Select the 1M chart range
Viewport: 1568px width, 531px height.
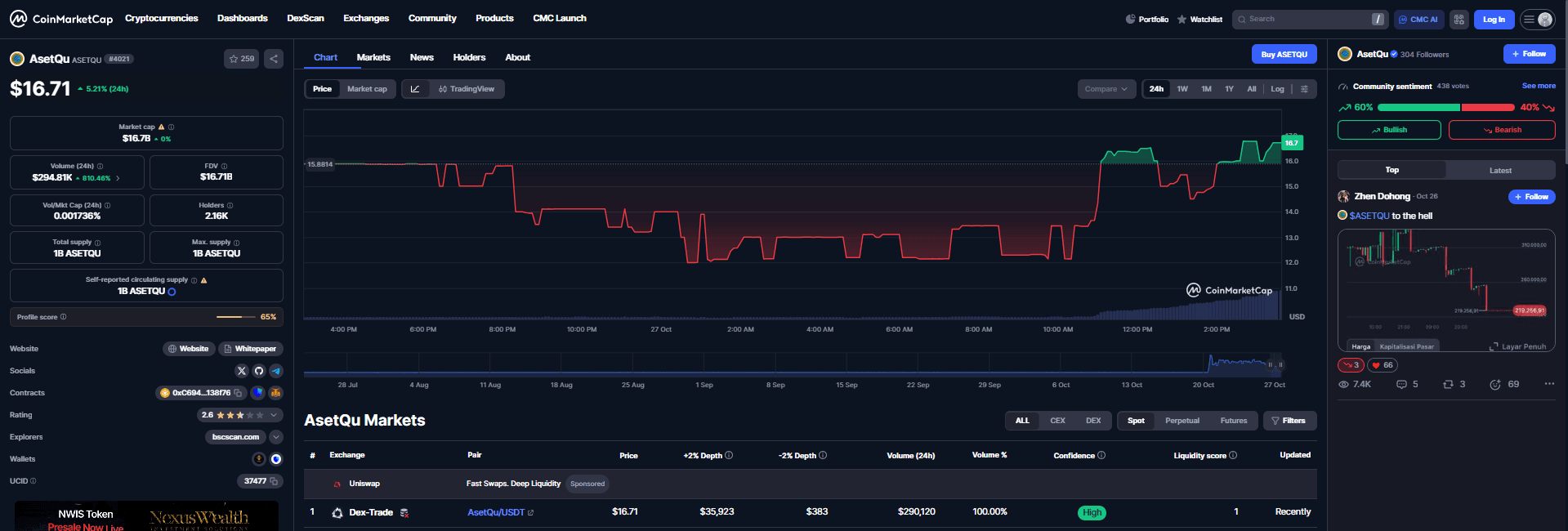[1206, 89]
